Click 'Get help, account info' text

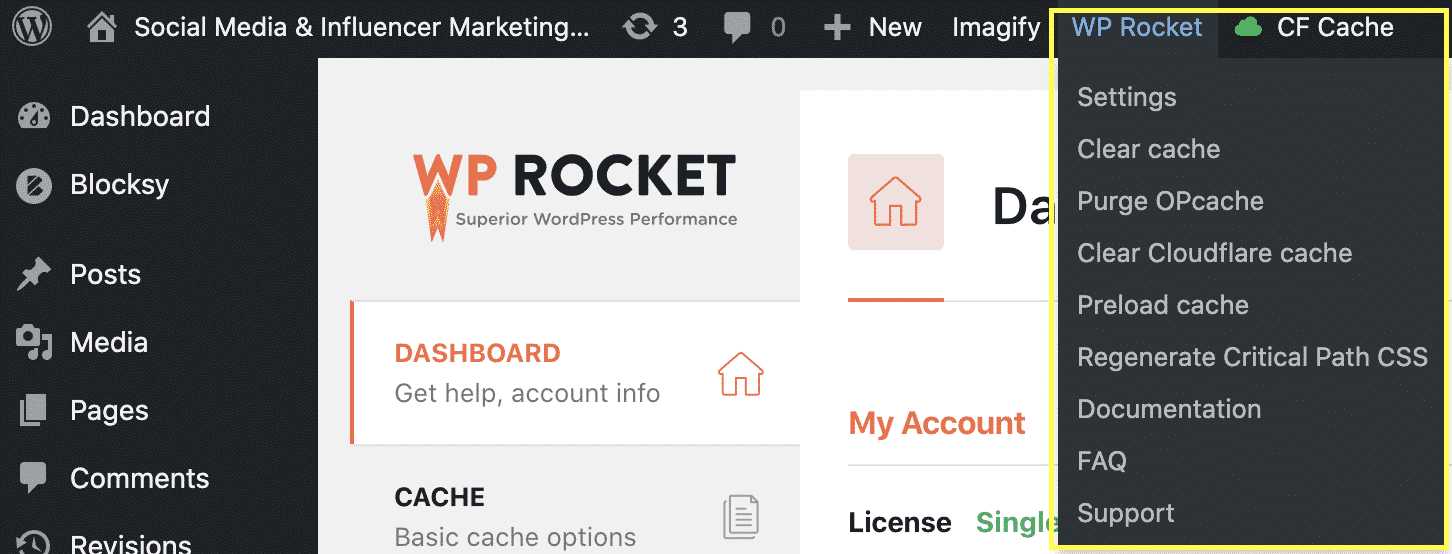point(527,393)
